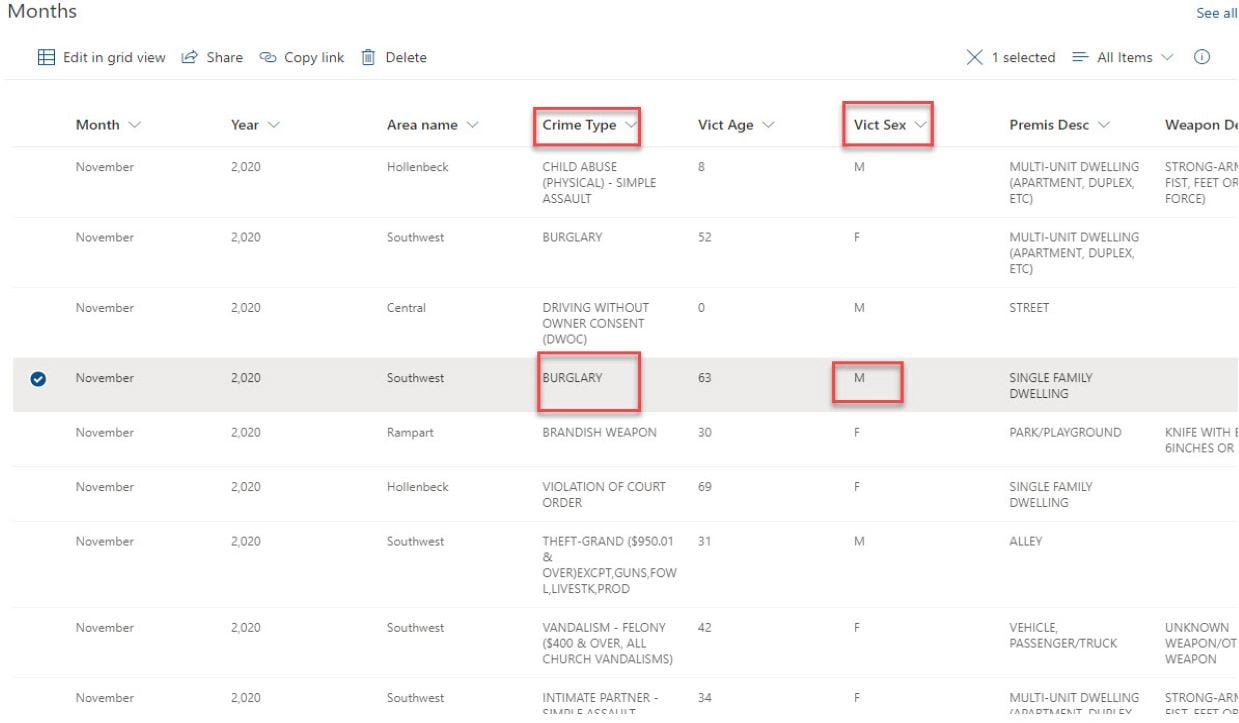Click the All Items view list icon

1080,58
